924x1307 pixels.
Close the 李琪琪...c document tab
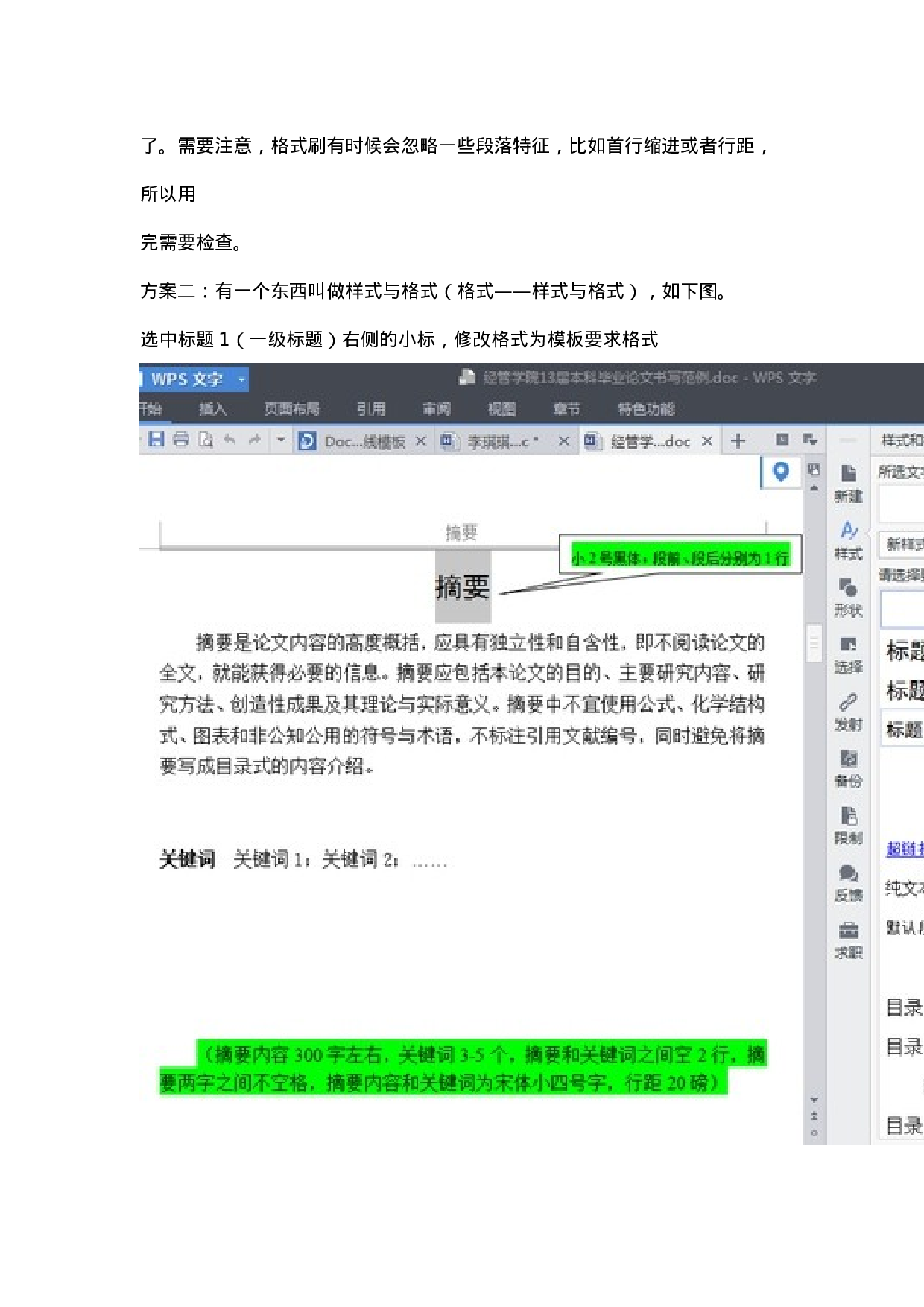point(564,441)
